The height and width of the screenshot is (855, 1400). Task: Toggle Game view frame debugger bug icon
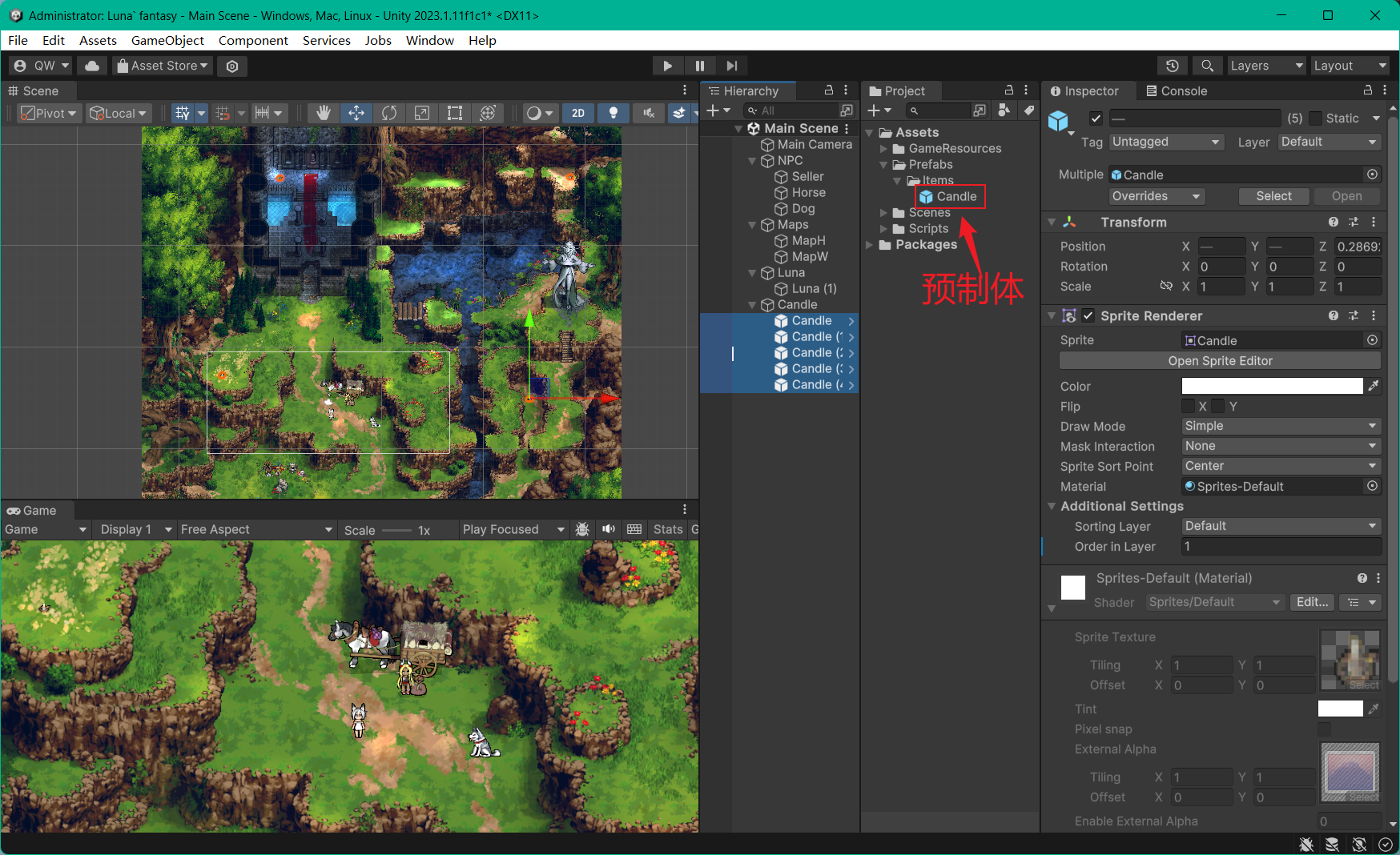(x=583, y=529)
